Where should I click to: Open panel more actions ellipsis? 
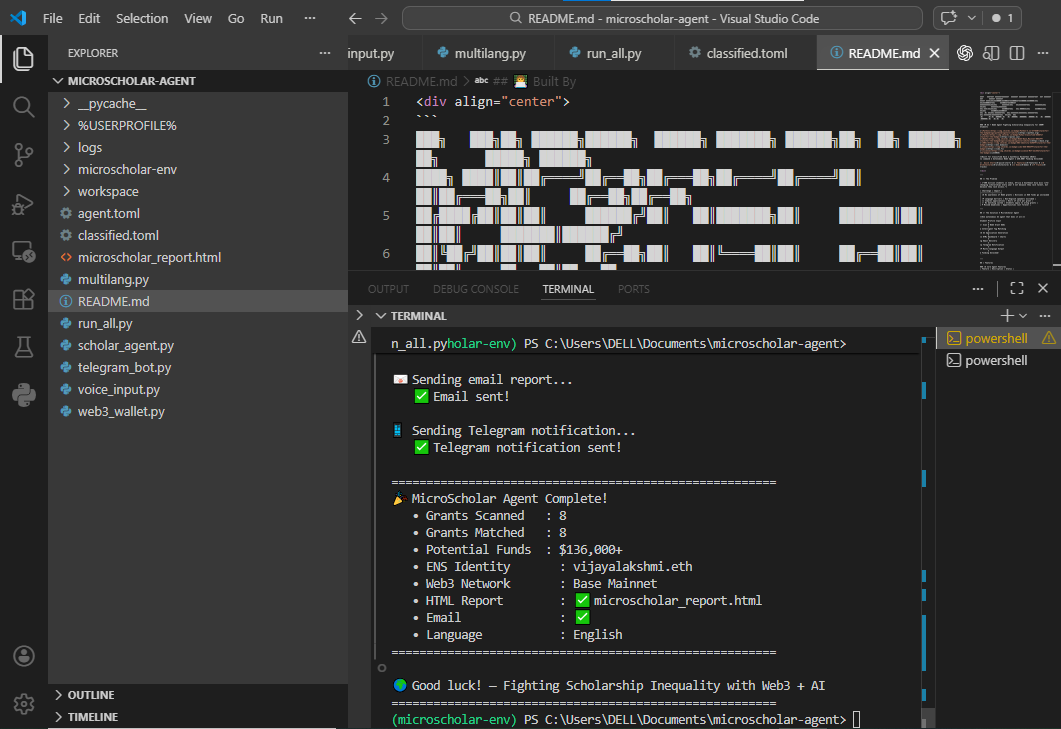(978, 288)
